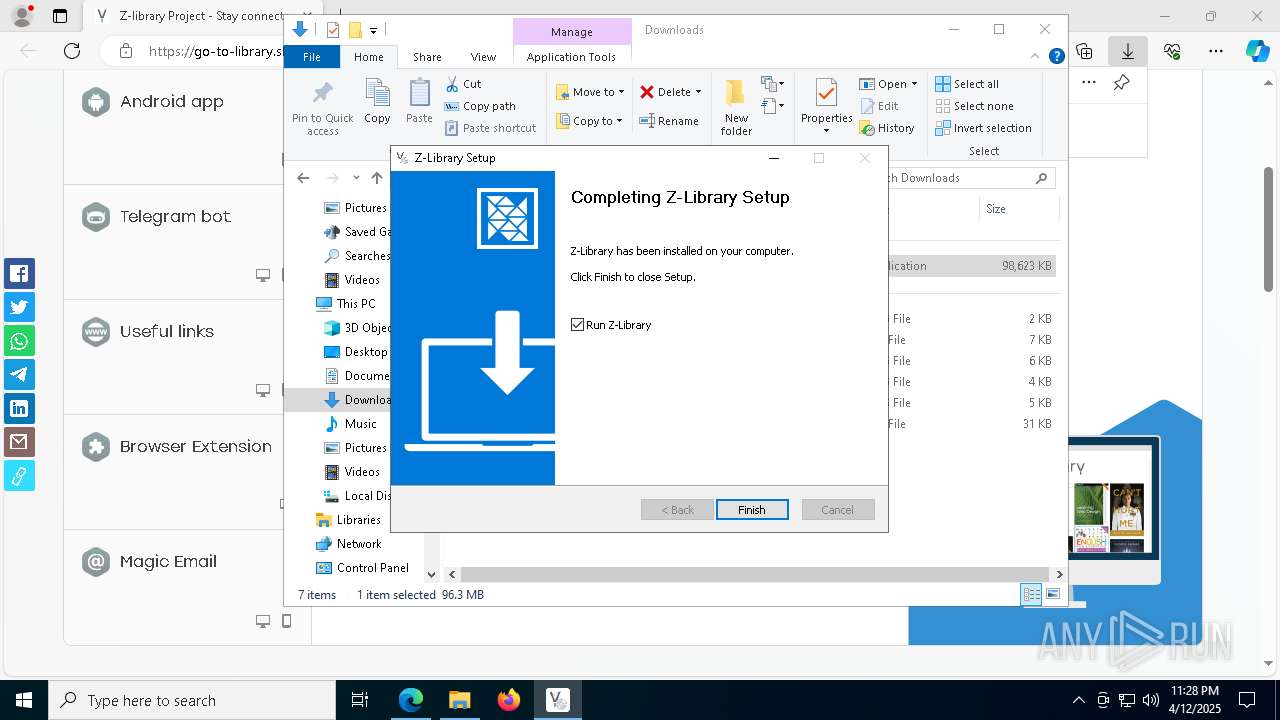Share page via Telegram icon

(x=19, y=374)
